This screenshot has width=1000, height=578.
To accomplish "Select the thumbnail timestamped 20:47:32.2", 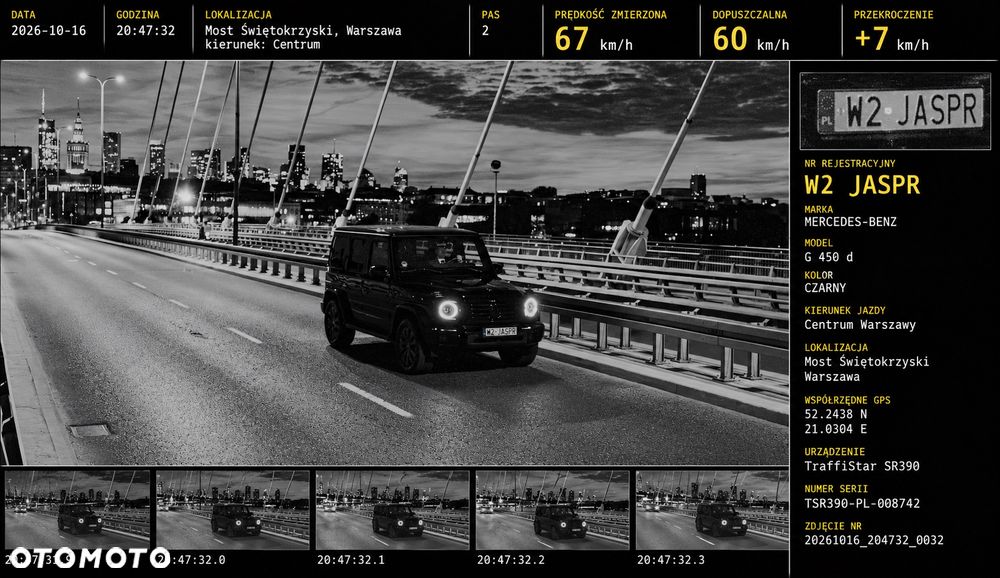I will point(552,510).
